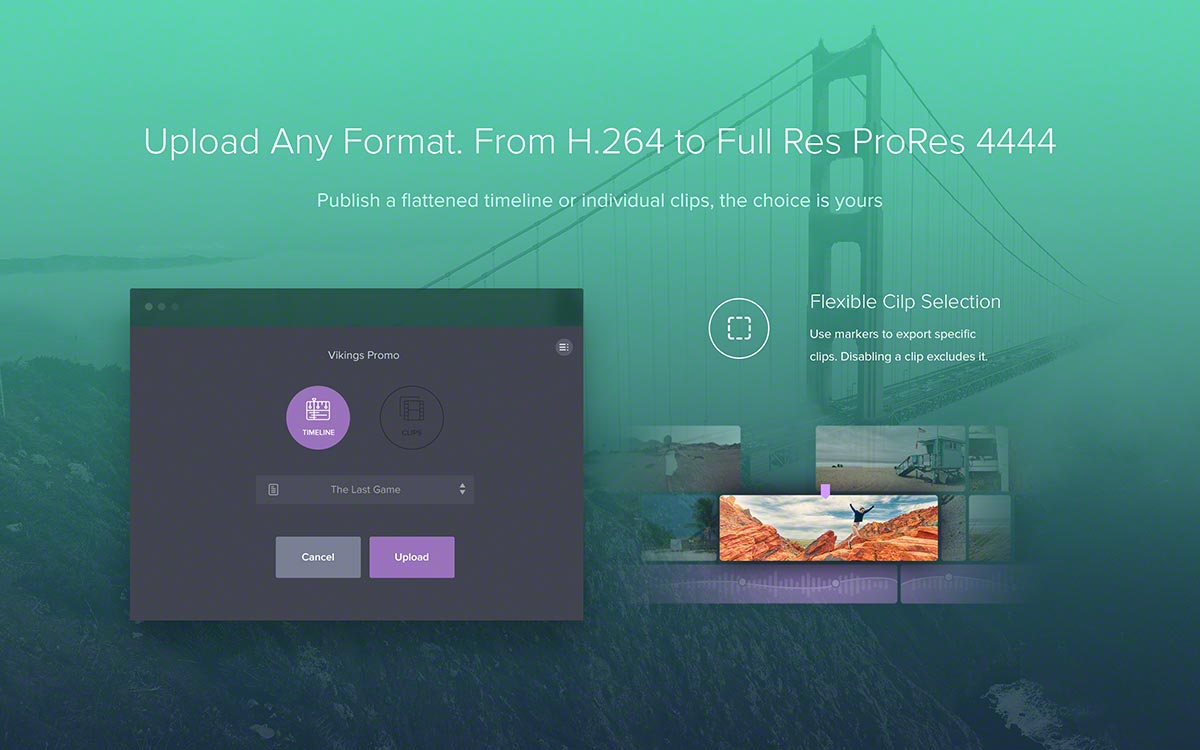Click the purple marker above red rocks clip
Screen dimensions: 1200x750
(825, 490)
